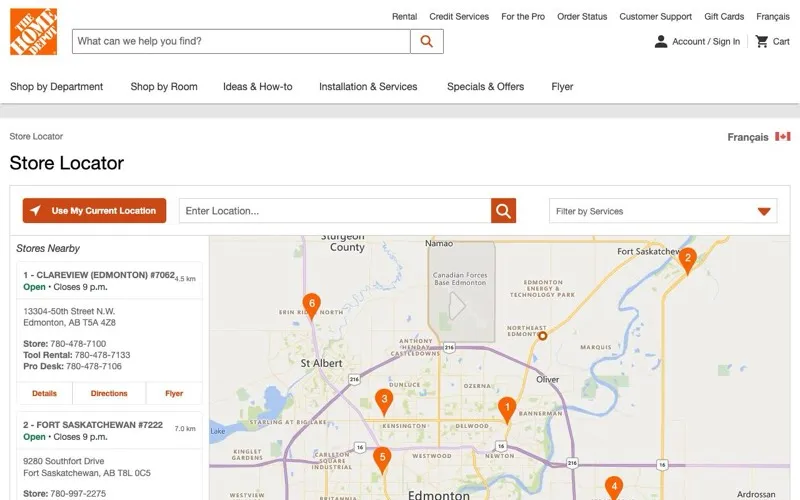Click Clareview (Edmonton) #7062 store title
This screenshot has width=800, height=500.
point(99,275)
